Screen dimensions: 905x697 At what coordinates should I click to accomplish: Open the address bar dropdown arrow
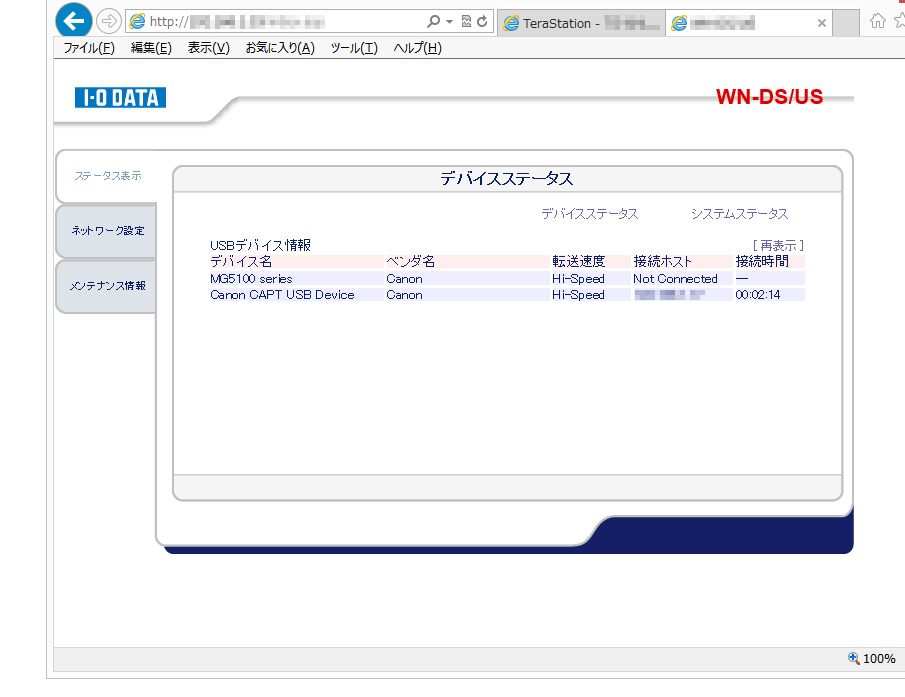pos(449,22)
